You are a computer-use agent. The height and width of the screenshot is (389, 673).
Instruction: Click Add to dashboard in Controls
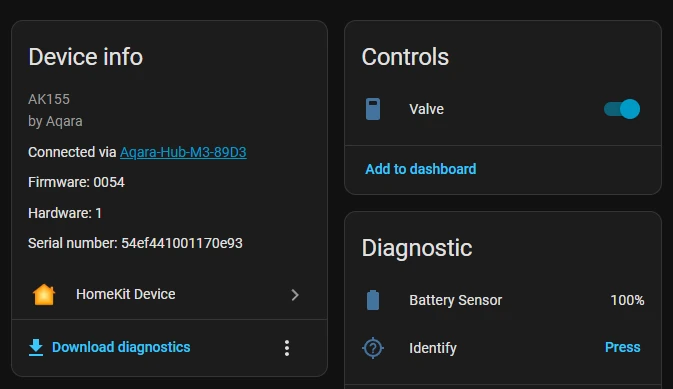pyautogui.click(x=421, y=169)
